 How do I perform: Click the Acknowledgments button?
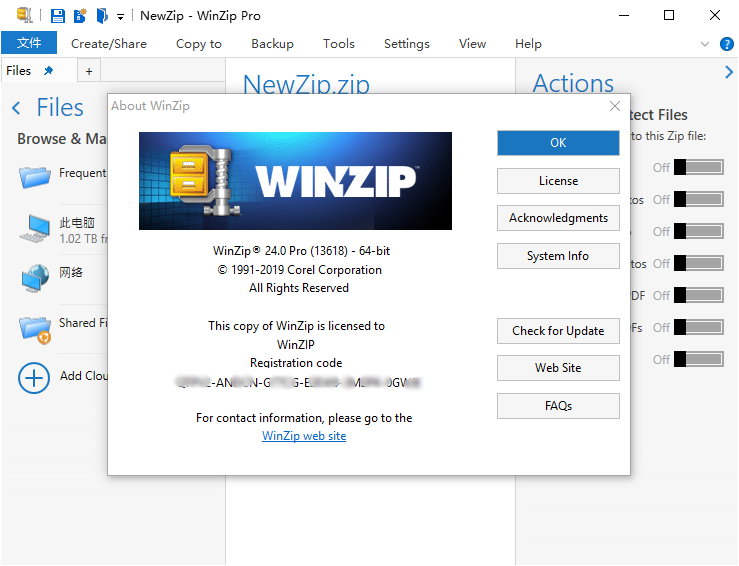point(558,218)
